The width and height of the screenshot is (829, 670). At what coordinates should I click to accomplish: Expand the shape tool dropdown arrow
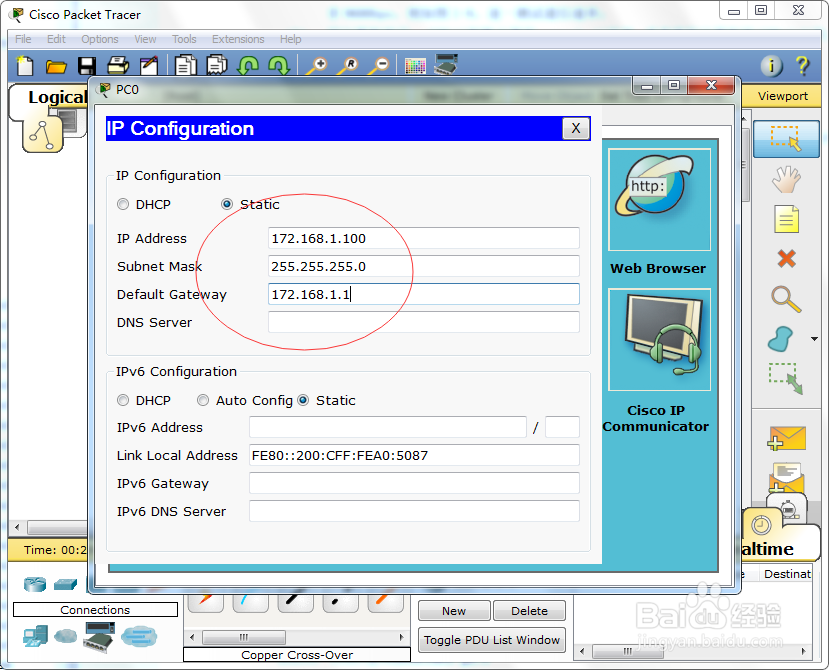point(814,339)
